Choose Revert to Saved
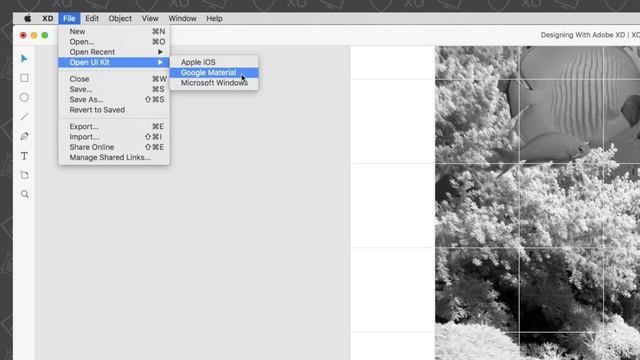Screen dimensions: 640x360 point(114,110)
